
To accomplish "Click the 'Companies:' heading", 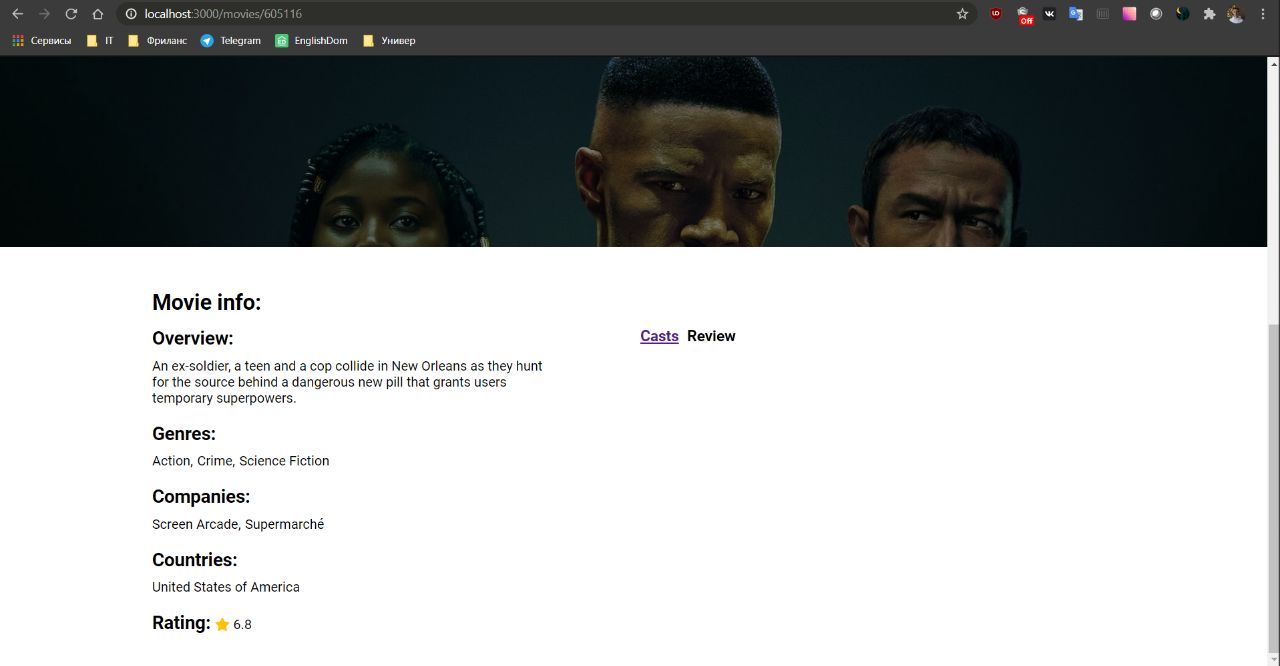I will [x=201, y=497].
